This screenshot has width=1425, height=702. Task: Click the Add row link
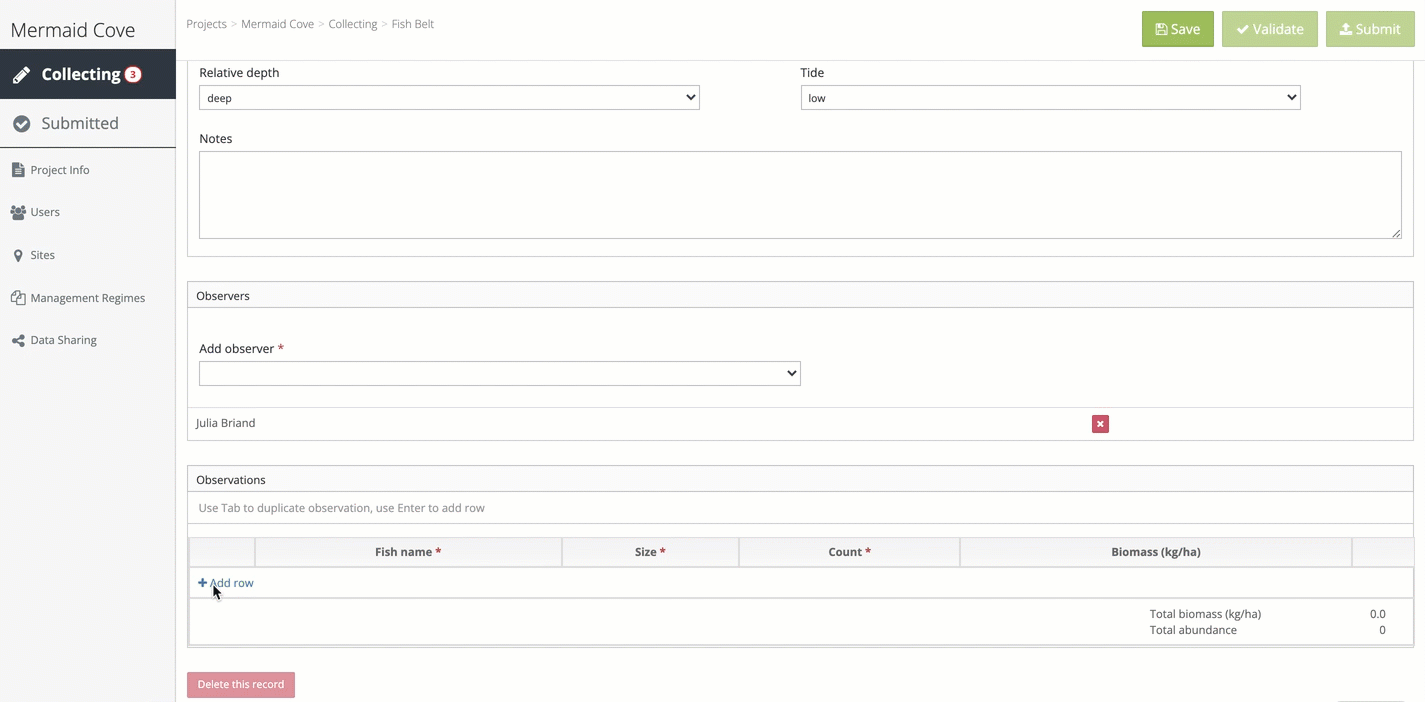[x=226, y=583]
